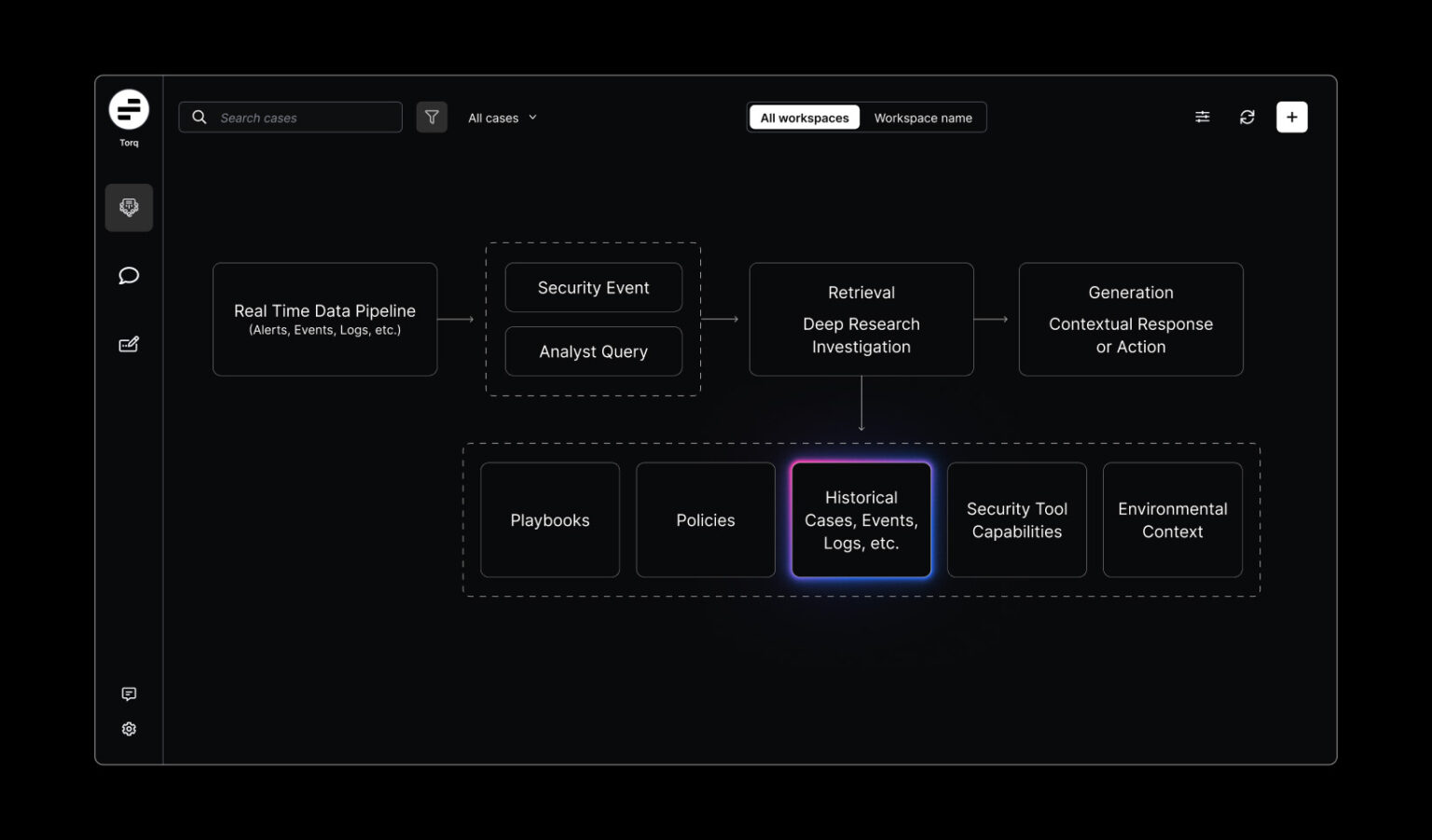Open the shield cases sidebar icon
Screen dimensions: 1432x840
pyautogui.click(x=129, y=207)
